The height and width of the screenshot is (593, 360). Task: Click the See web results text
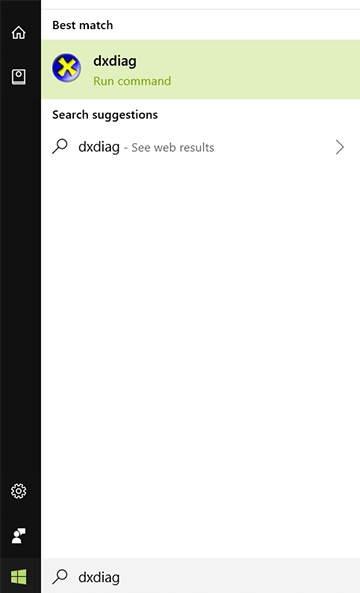pos(172,147)
